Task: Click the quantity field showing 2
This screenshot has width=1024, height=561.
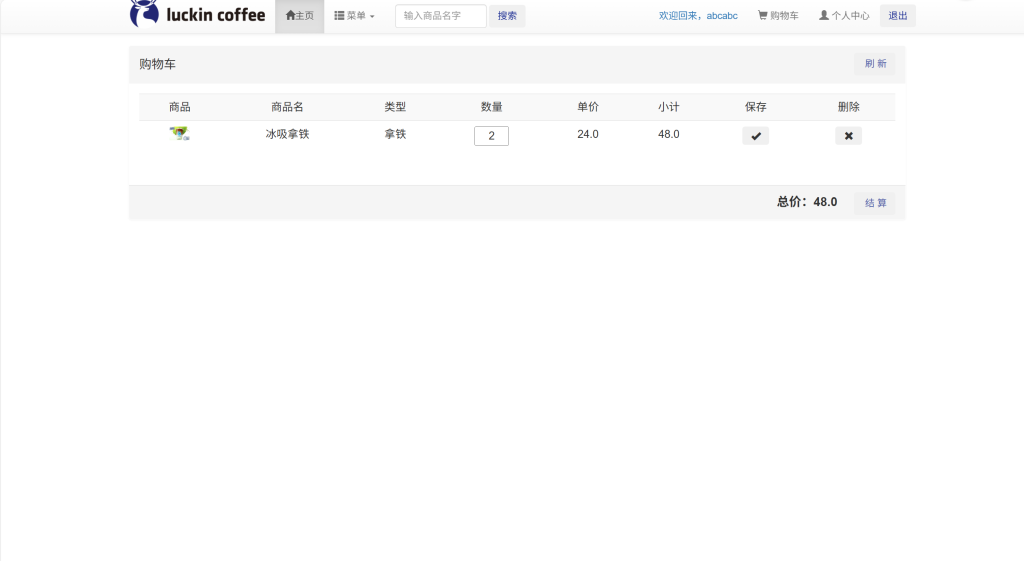Action: pyautogui.click(x=491, y=136)
